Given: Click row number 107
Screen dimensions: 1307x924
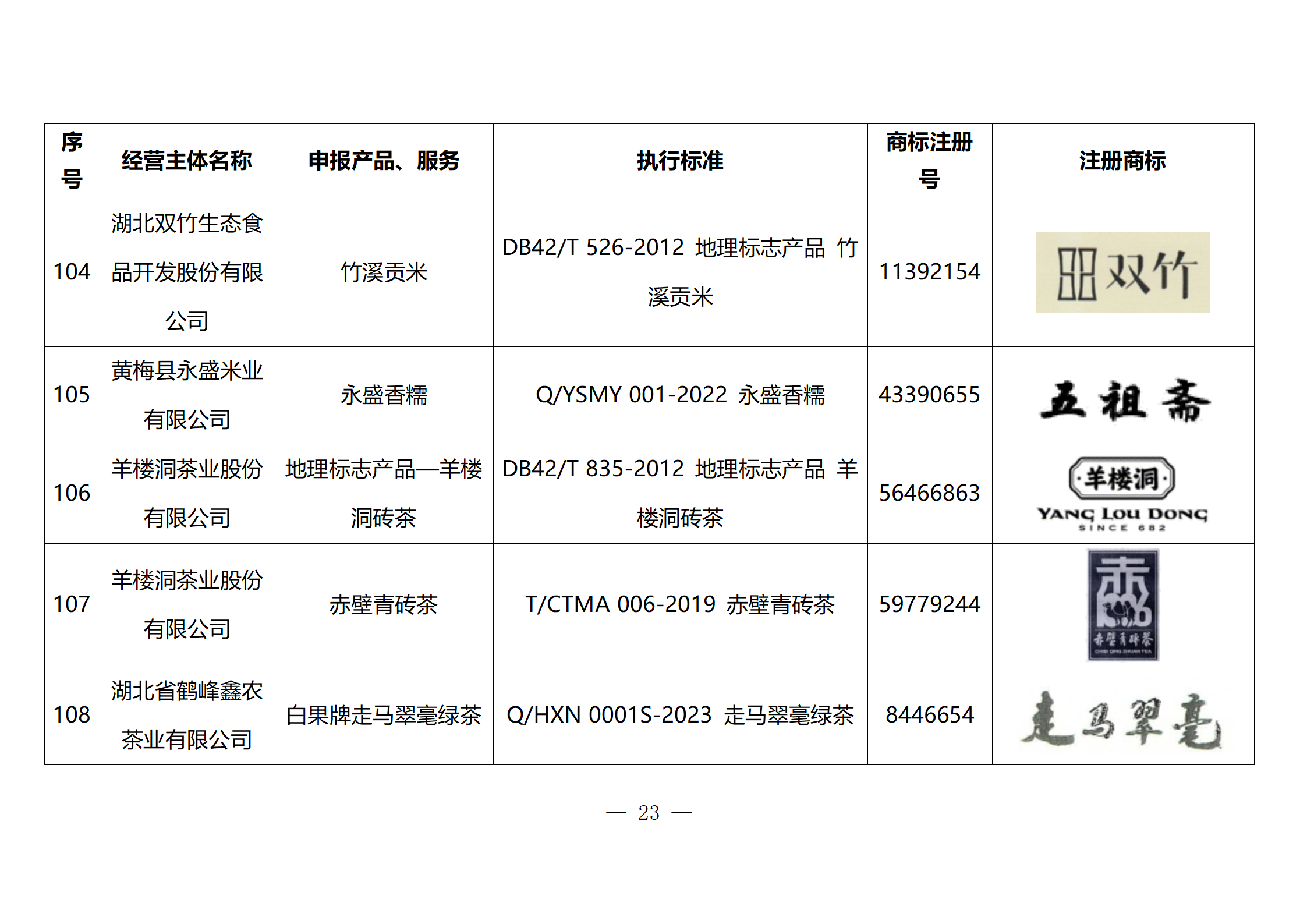Looking at the screenshot, I should pos(72,604).
